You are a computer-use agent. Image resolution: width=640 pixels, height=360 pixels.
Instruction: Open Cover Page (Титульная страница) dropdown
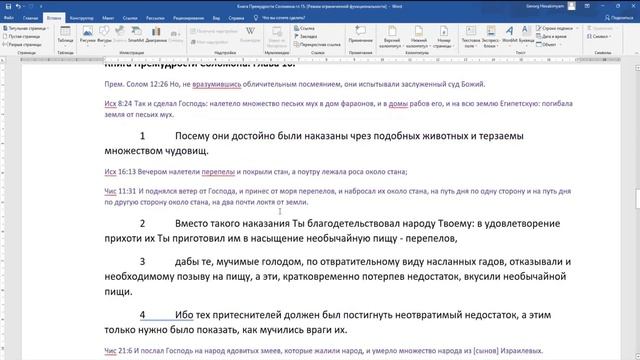point(25,28)
